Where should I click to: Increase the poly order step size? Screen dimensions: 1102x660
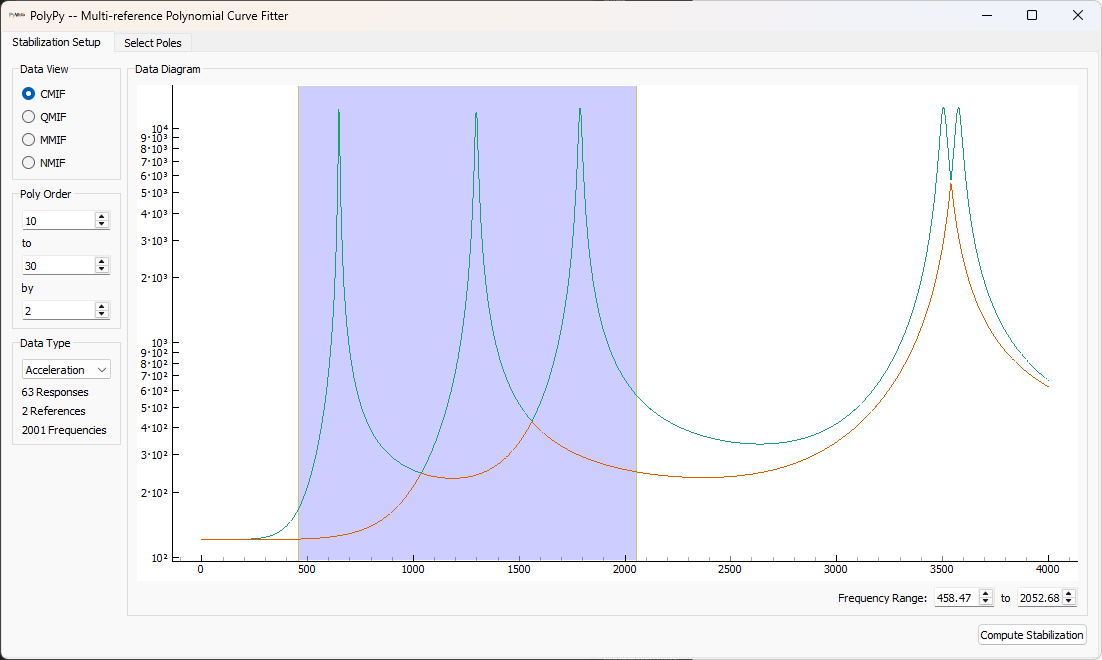coord(101,305)
